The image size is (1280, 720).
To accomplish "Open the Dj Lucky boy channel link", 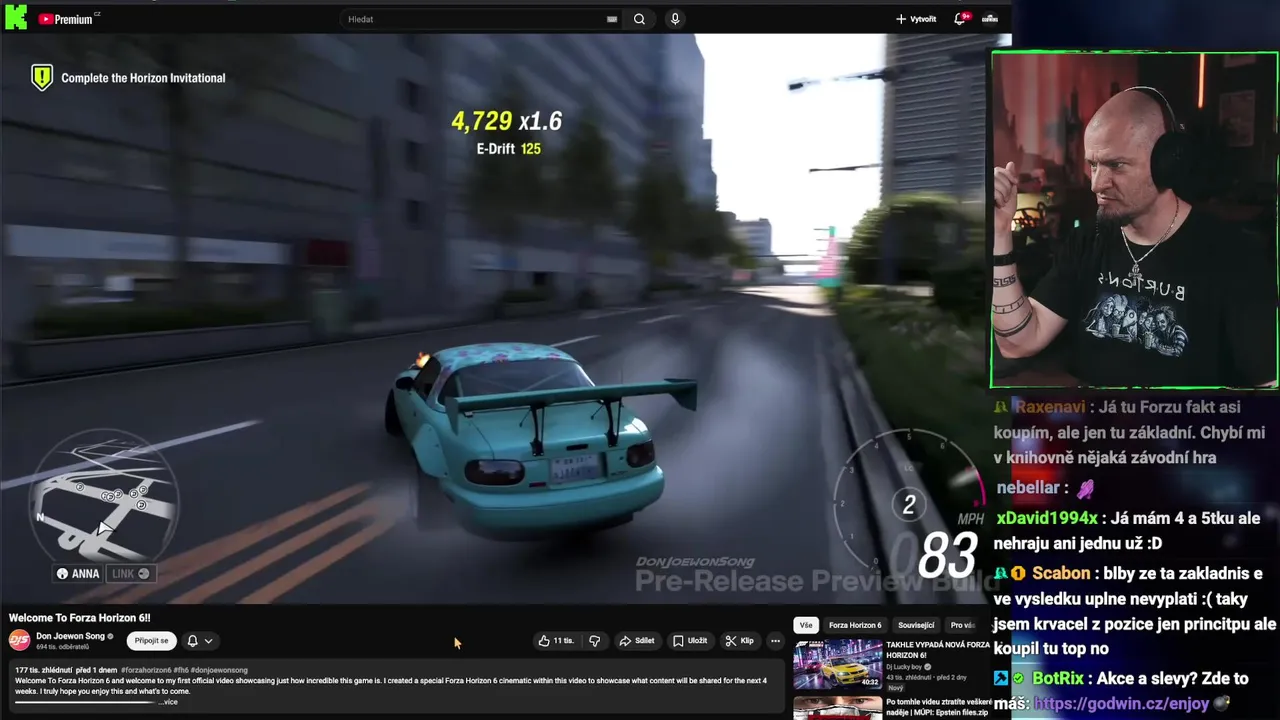I will (x=908, y=667).
